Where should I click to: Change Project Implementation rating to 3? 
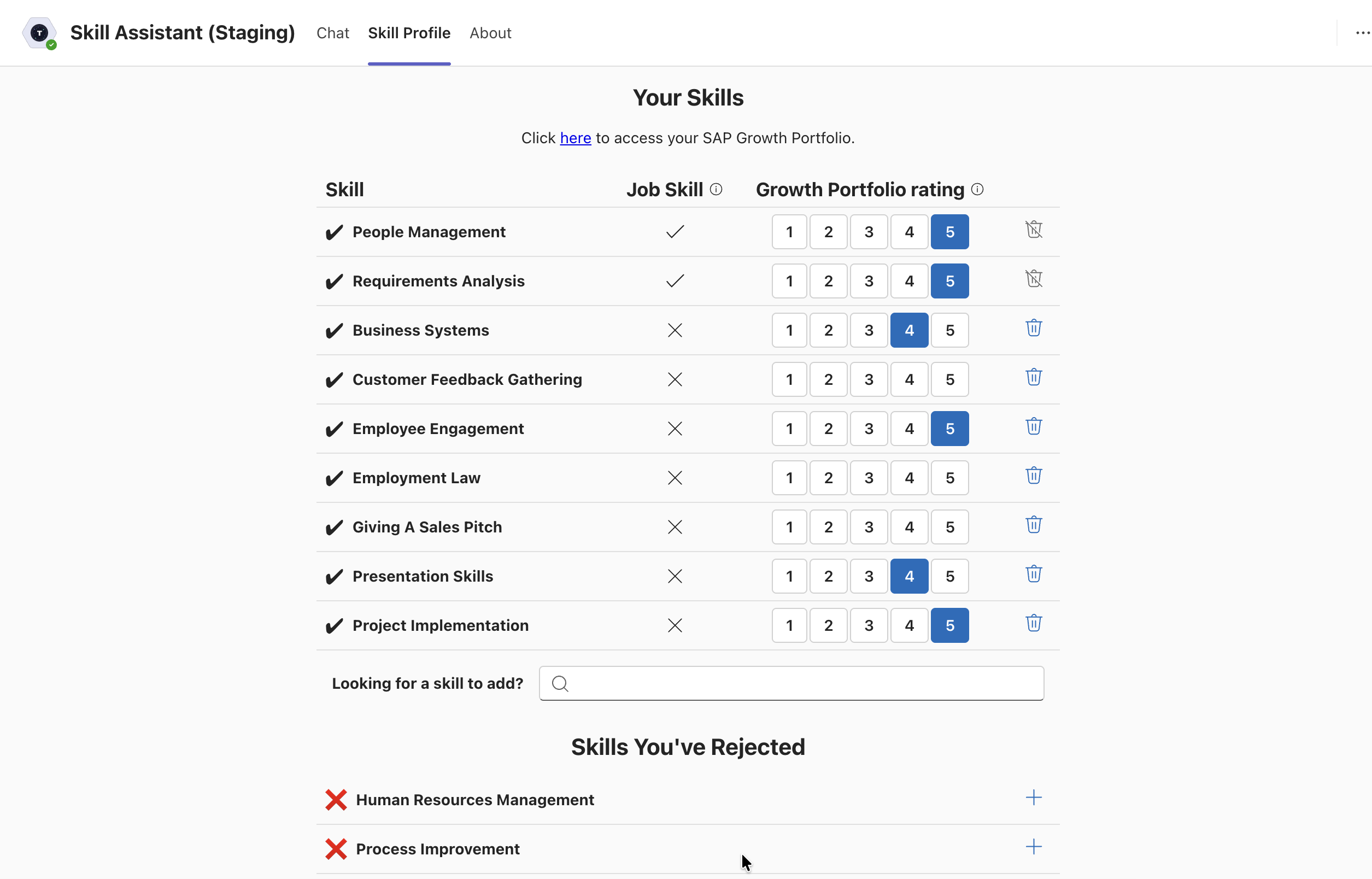(869, 625)
